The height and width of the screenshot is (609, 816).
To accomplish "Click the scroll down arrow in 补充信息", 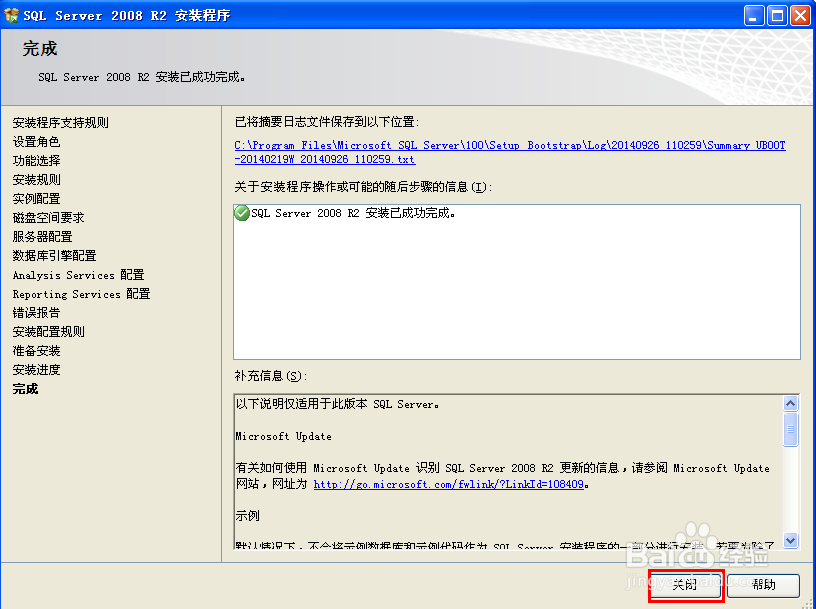I will (x=790, y=540).
